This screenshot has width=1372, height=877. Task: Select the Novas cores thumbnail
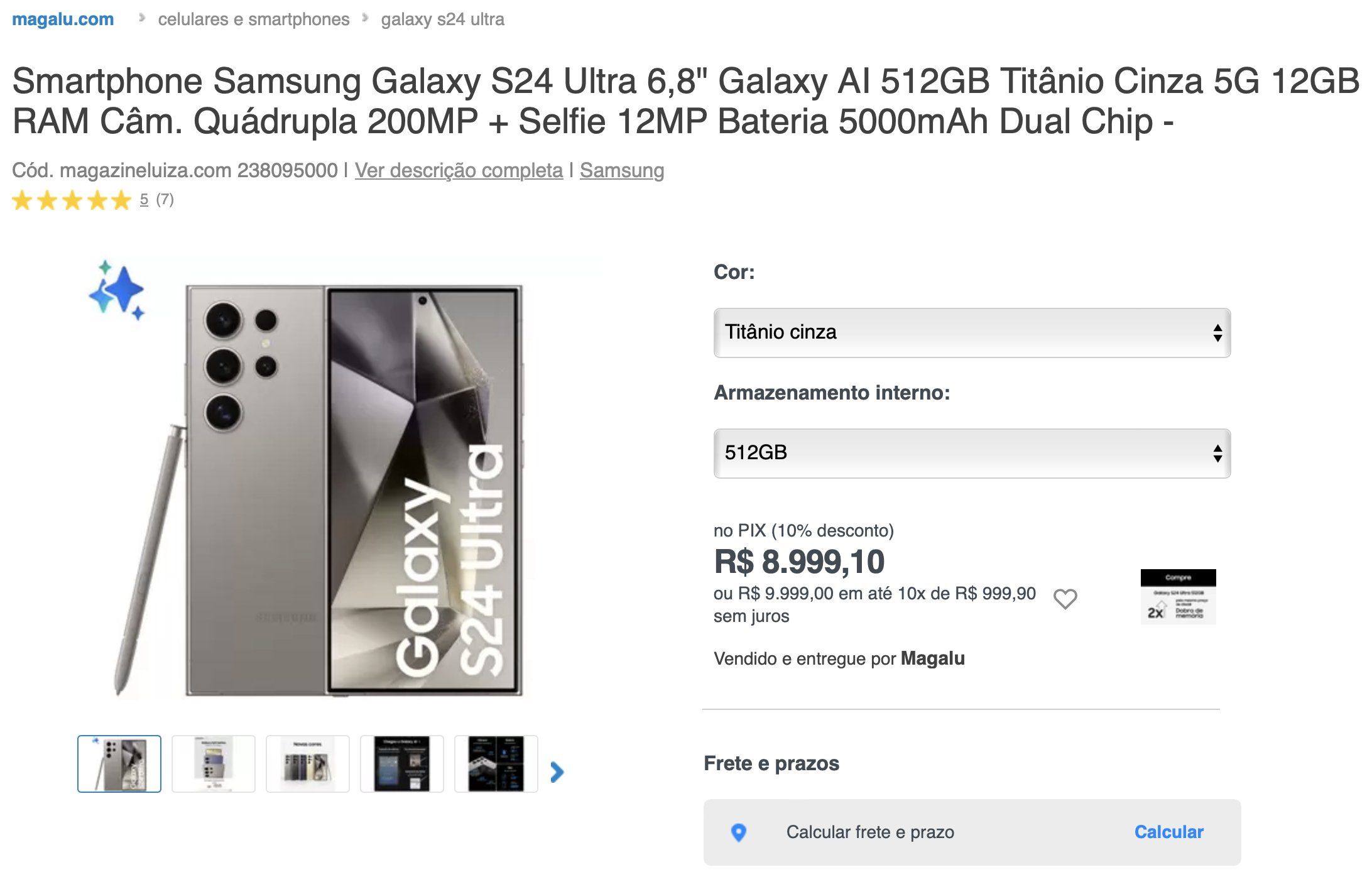(308, 764)
